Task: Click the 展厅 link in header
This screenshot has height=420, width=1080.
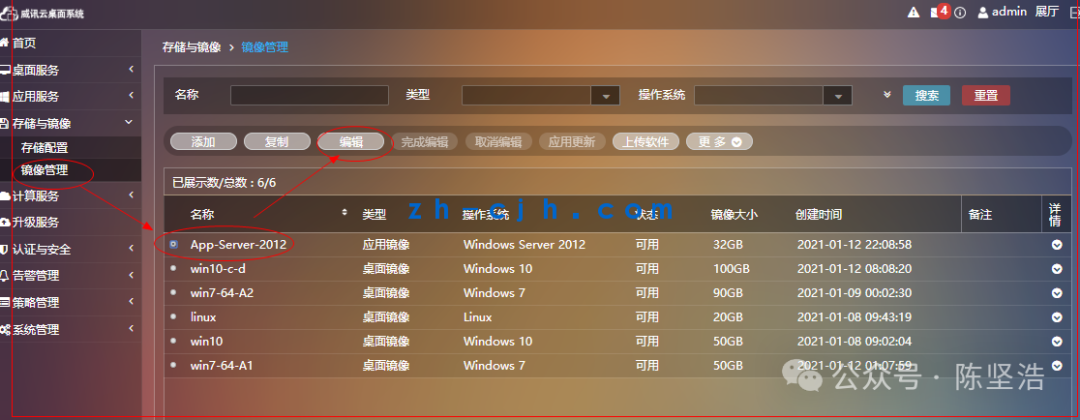Action: (x=1046, y=12)
